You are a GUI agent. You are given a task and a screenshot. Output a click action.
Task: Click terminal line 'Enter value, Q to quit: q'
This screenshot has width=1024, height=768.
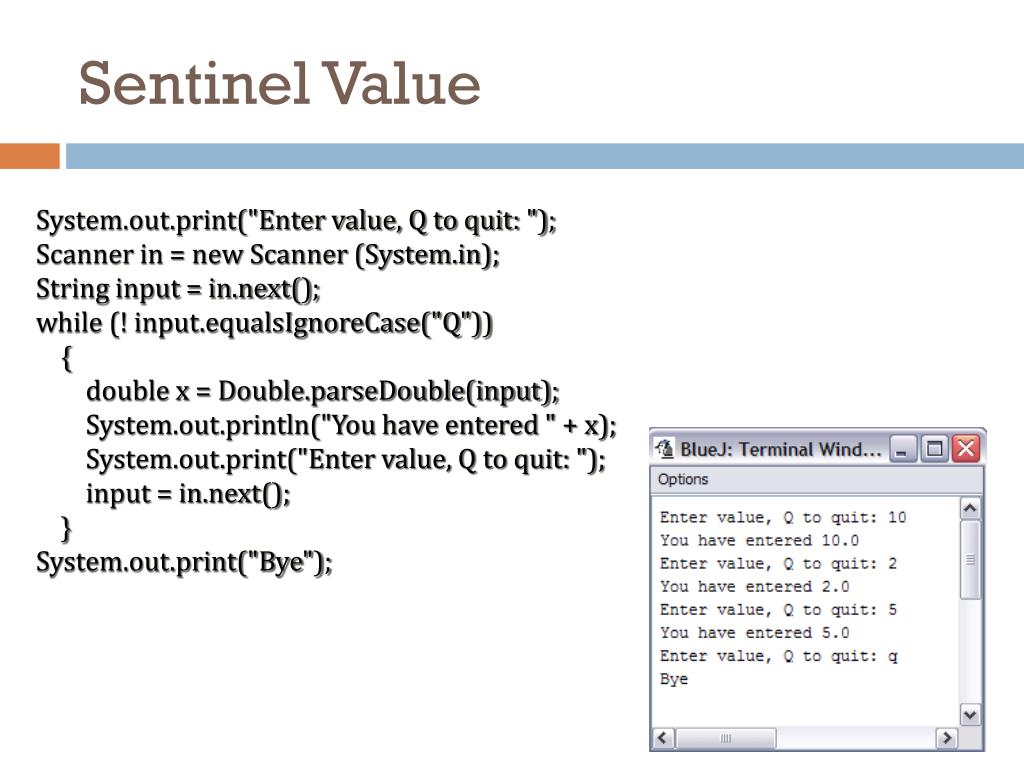click(x=778, y=656)
